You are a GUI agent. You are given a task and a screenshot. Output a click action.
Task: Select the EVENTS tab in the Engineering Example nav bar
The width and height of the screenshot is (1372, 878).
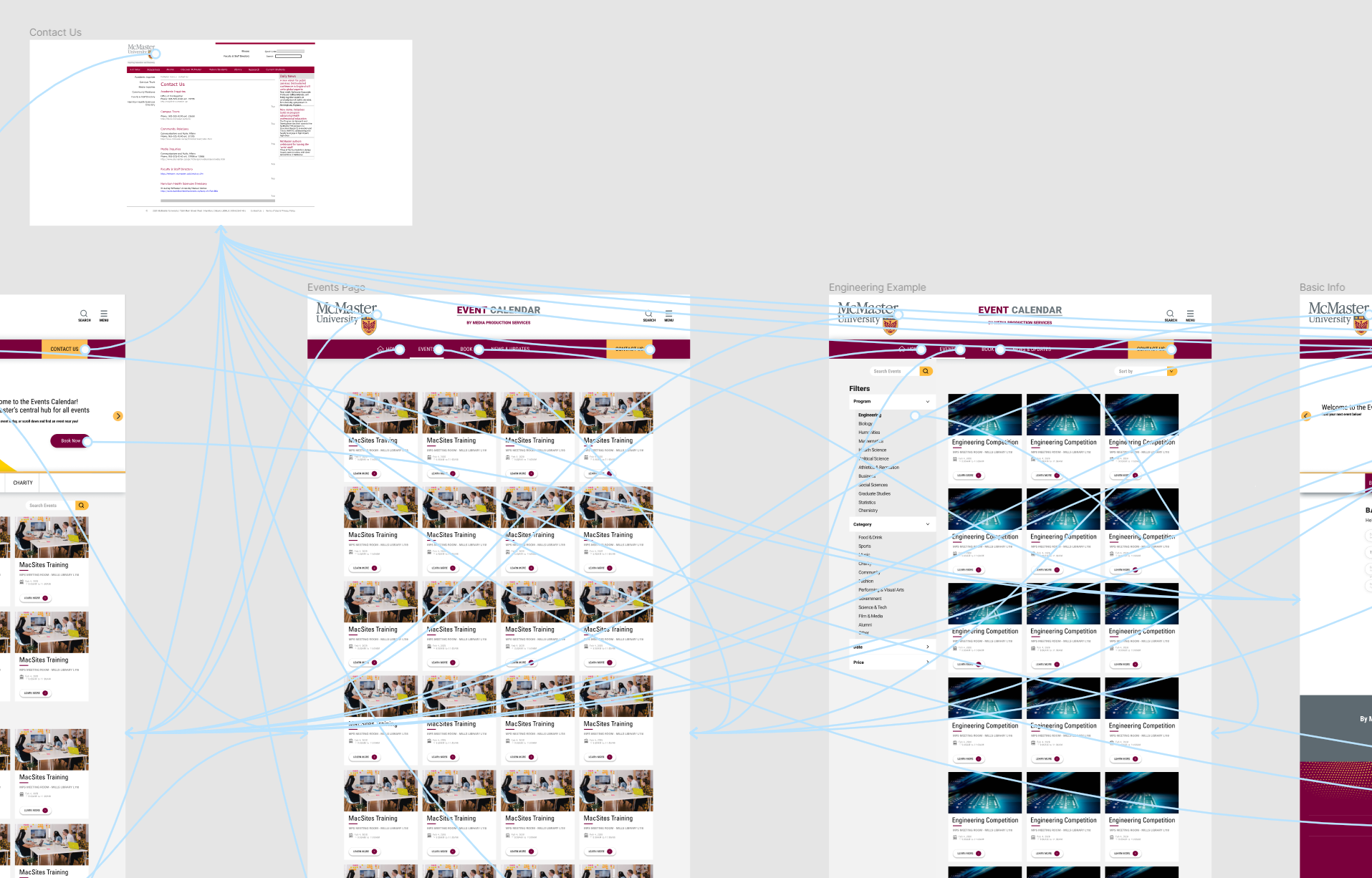point(948,349)
